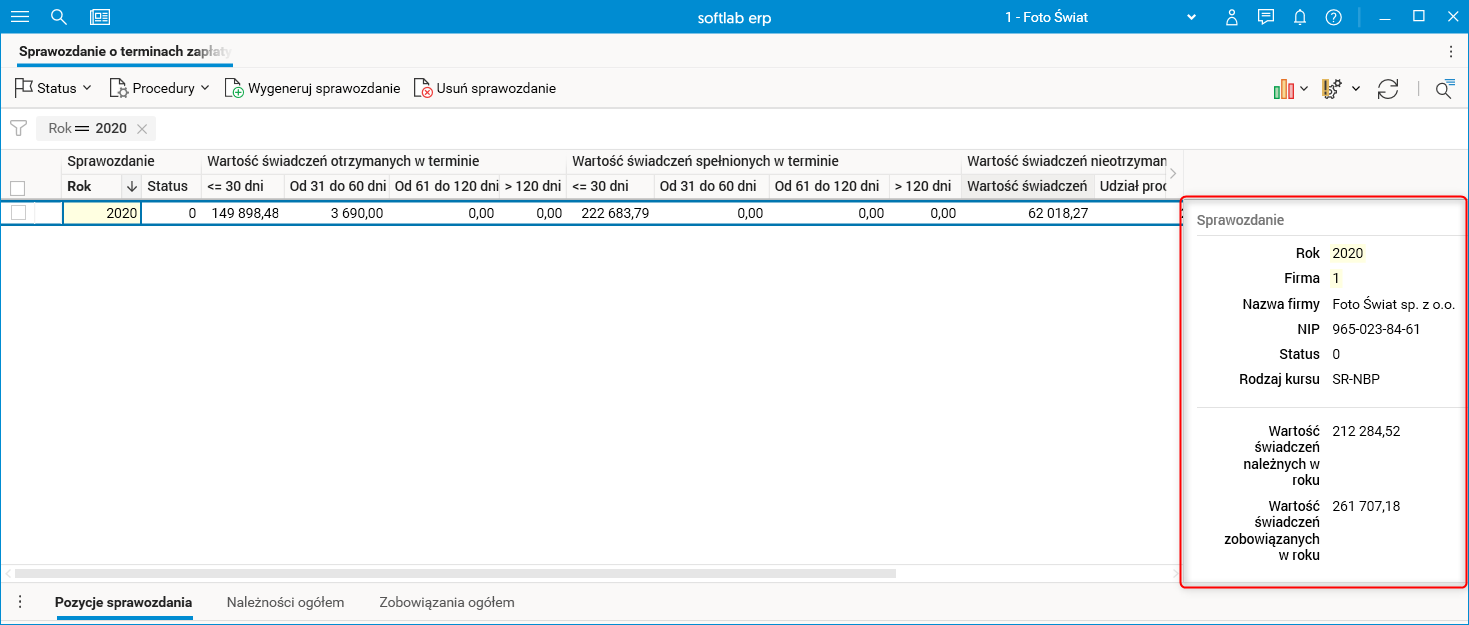This screenshot has height=625, width=1469.
Task: Click Usuń sprawozdanie button
Action: [484, 88]
